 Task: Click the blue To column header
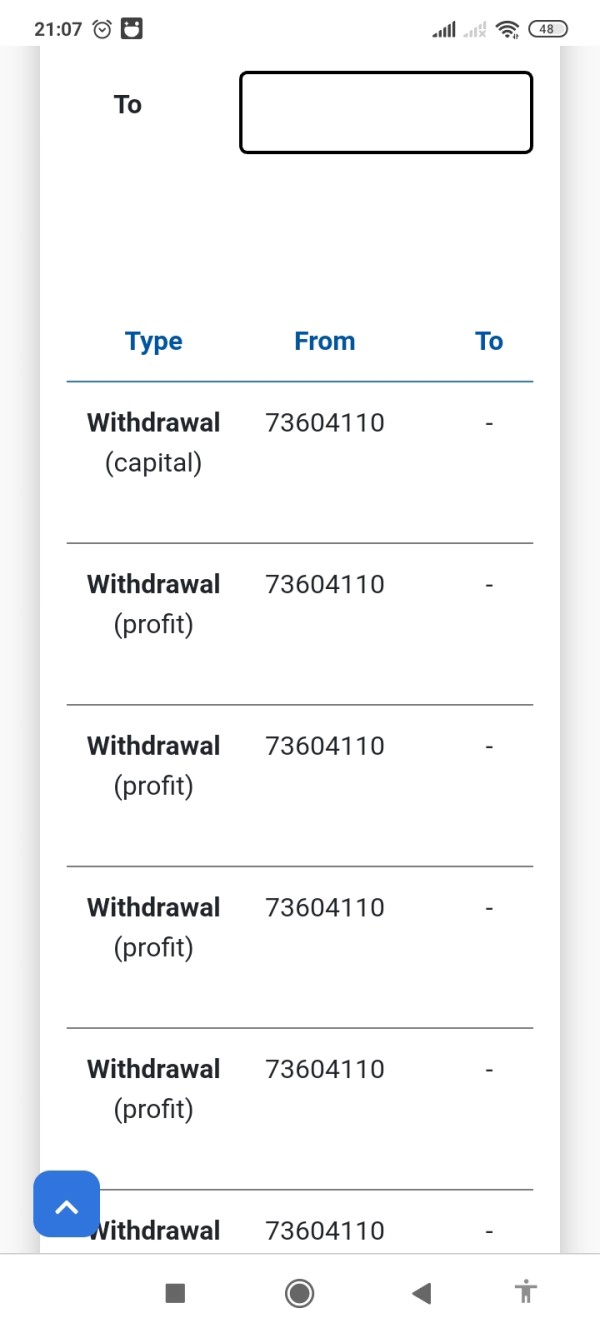point(489,341)
